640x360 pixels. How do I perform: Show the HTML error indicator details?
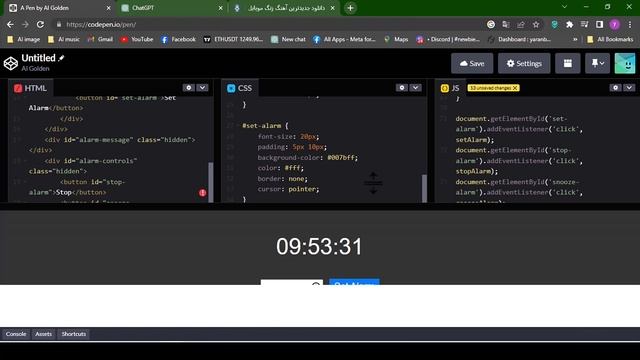point(202,193)
